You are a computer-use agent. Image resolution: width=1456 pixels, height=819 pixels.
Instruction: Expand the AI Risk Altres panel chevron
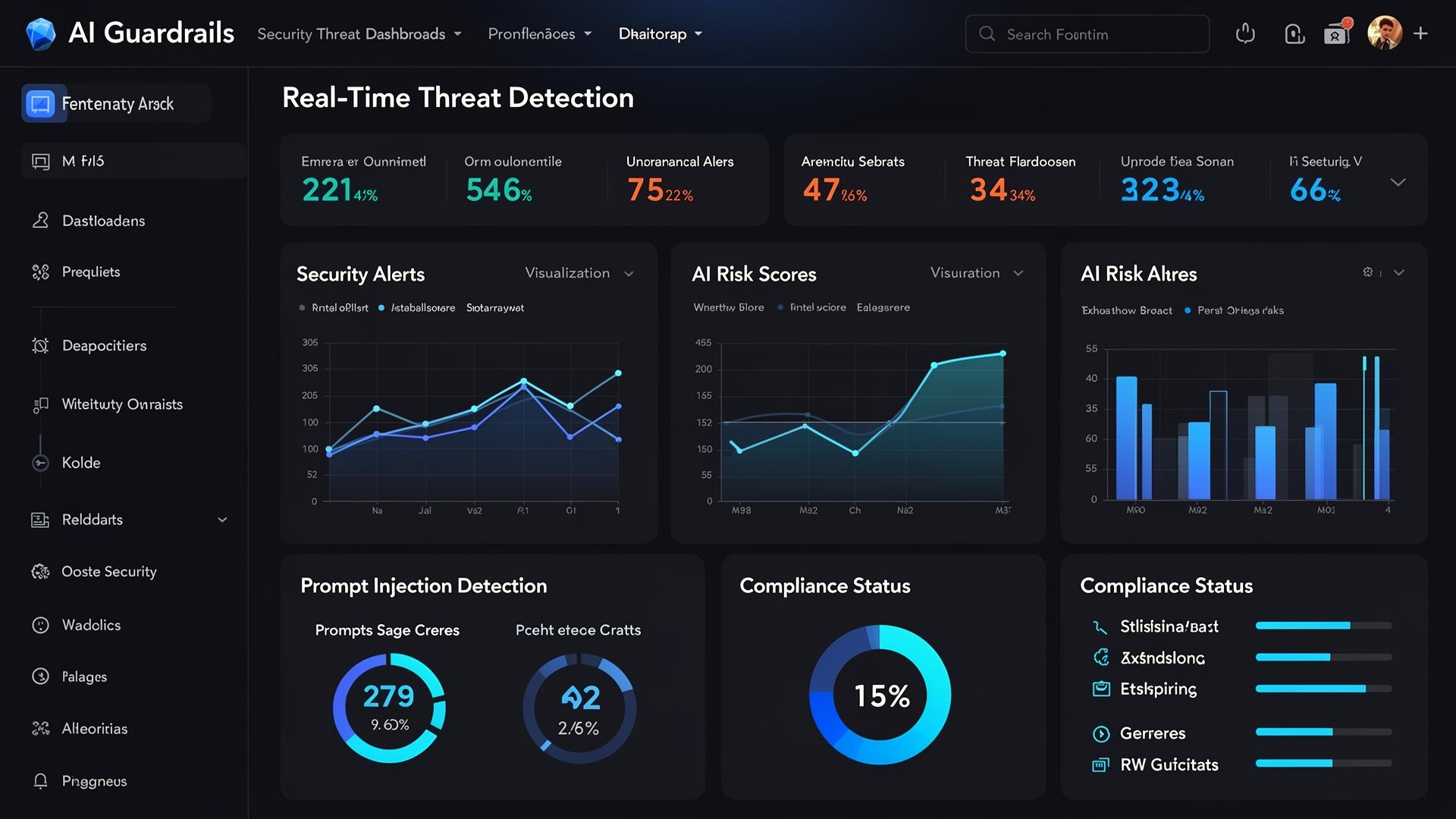pos(1399,273)
